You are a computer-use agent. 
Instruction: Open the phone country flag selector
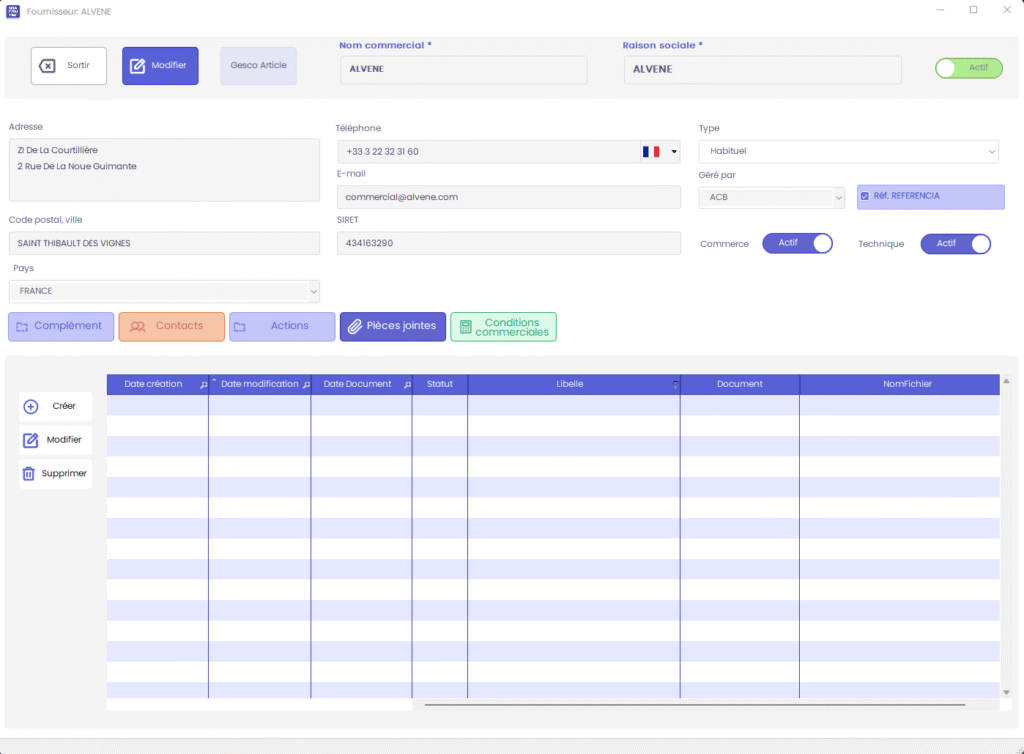click(660, 152)
